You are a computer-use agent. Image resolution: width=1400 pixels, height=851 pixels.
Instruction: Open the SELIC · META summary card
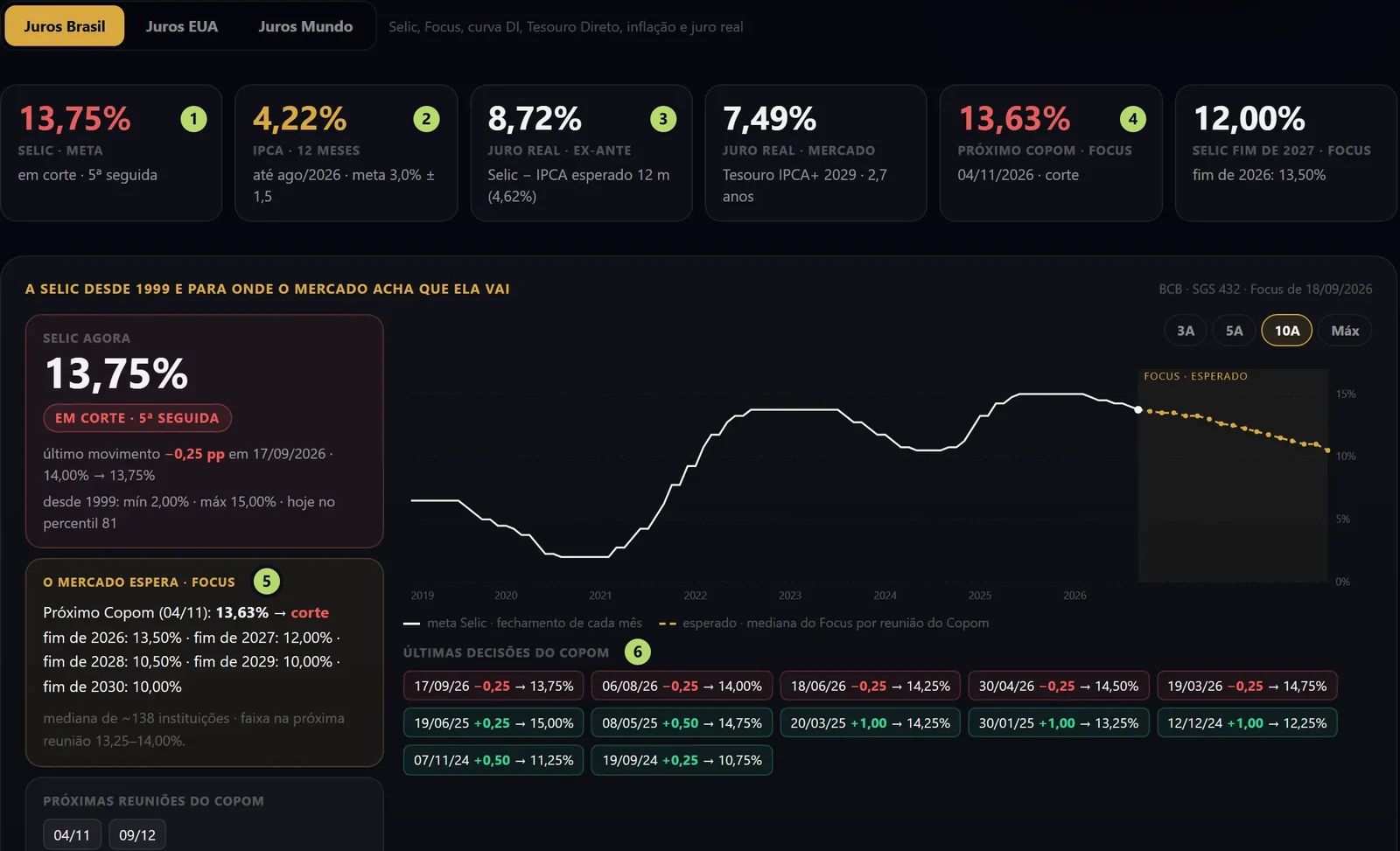(x=111, y=153)
